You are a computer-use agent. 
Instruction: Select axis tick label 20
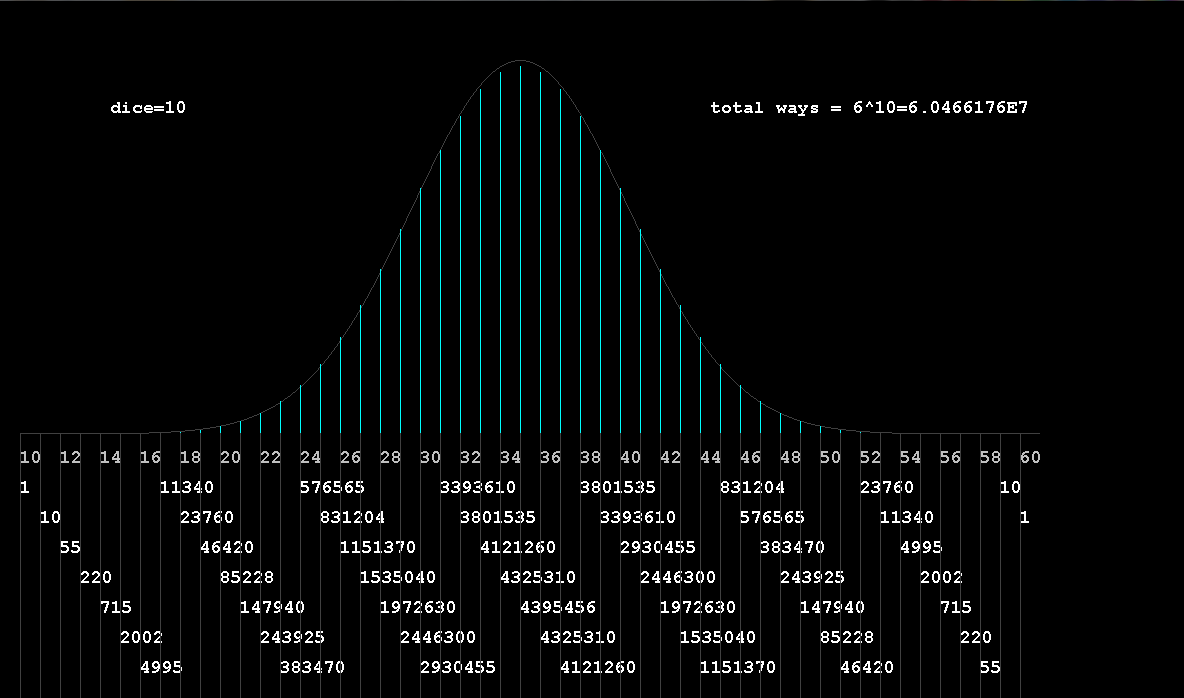click(230, 458)
